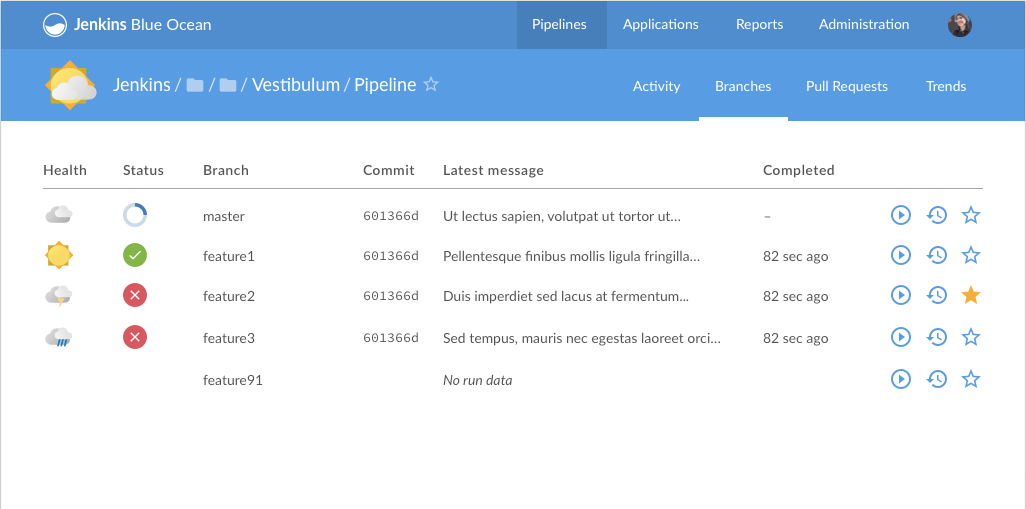Click the master running progress indicator
Image resolution: width=1026 pixels, height=509 pixels.
pos(135,215)
